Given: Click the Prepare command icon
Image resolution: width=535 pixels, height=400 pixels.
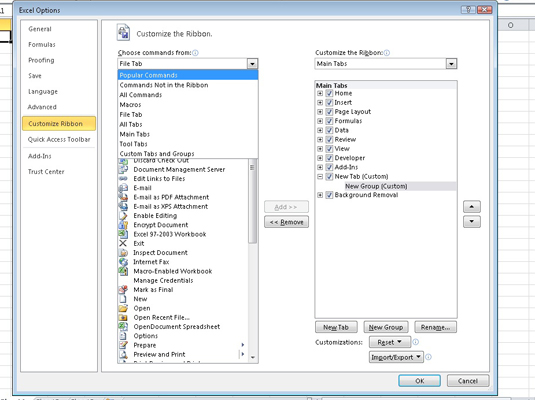Looking at the screenshot, I should point(123,345).
